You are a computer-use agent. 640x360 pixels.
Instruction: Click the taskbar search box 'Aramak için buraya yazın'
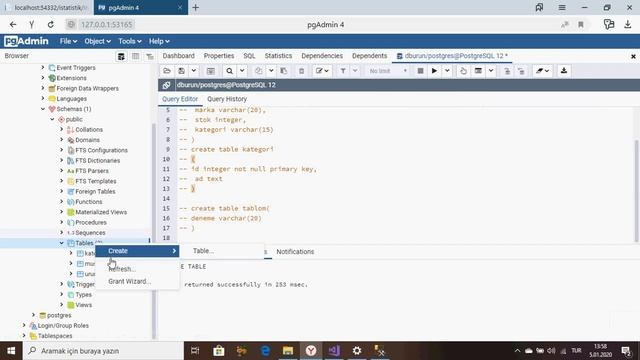pos(103,351)
